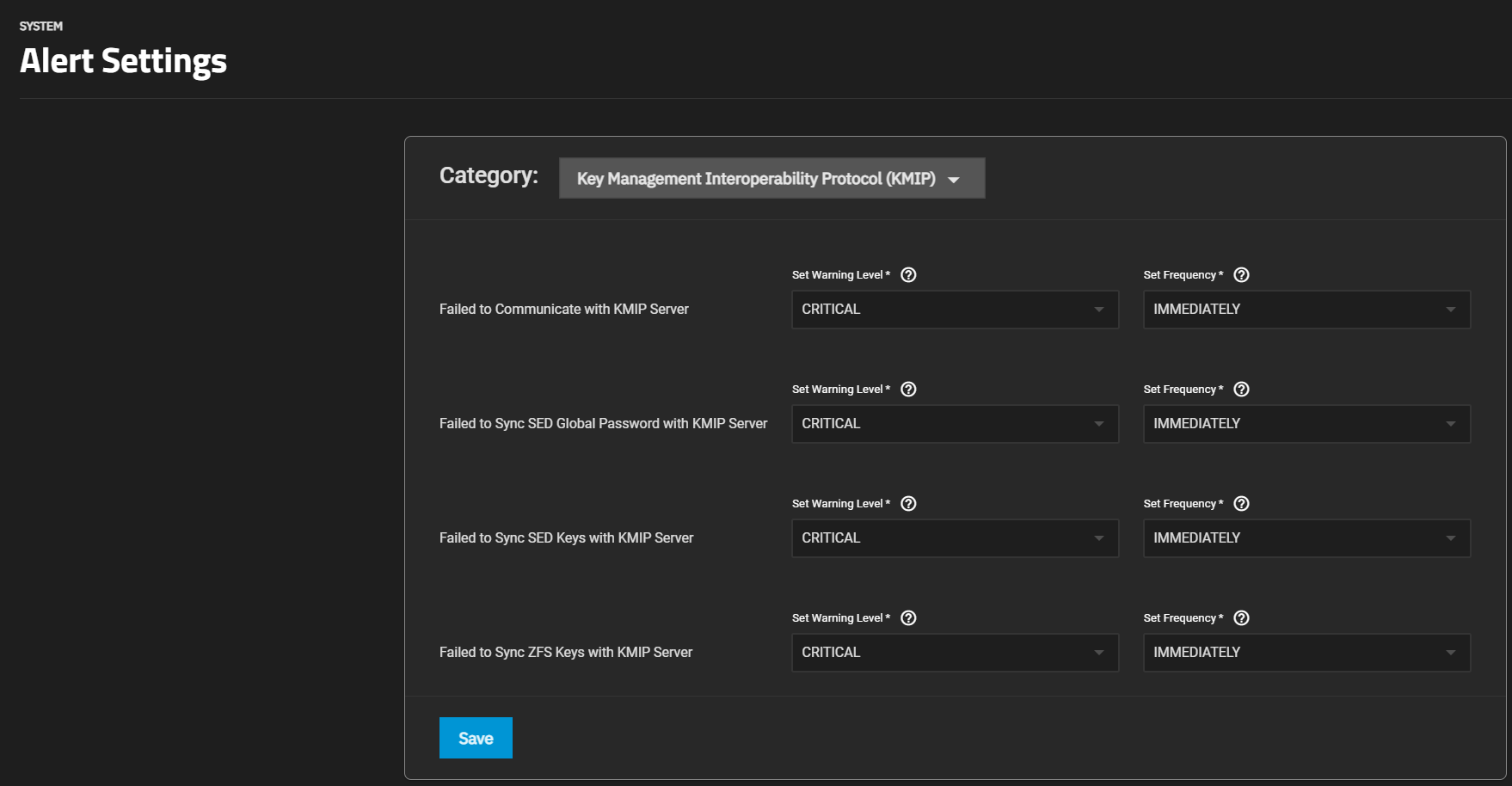
Task: Open the Category dropdown showing KMIP
Action: tap(771, 178)
